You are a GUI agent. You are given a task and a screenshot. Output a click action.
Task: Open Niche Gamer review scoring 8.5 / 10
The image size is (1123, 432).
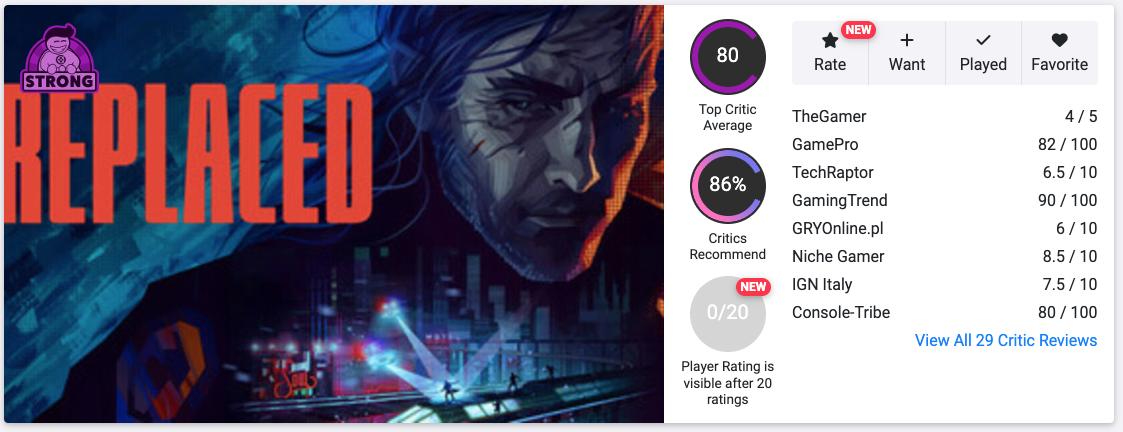[945, 256]
